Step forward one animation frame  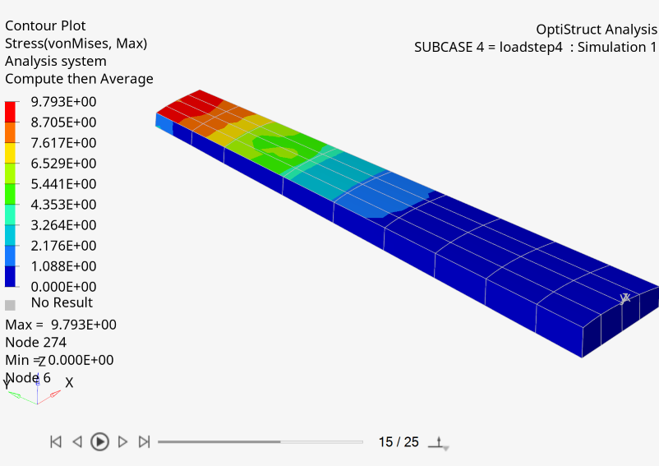(x=122, y=442)
